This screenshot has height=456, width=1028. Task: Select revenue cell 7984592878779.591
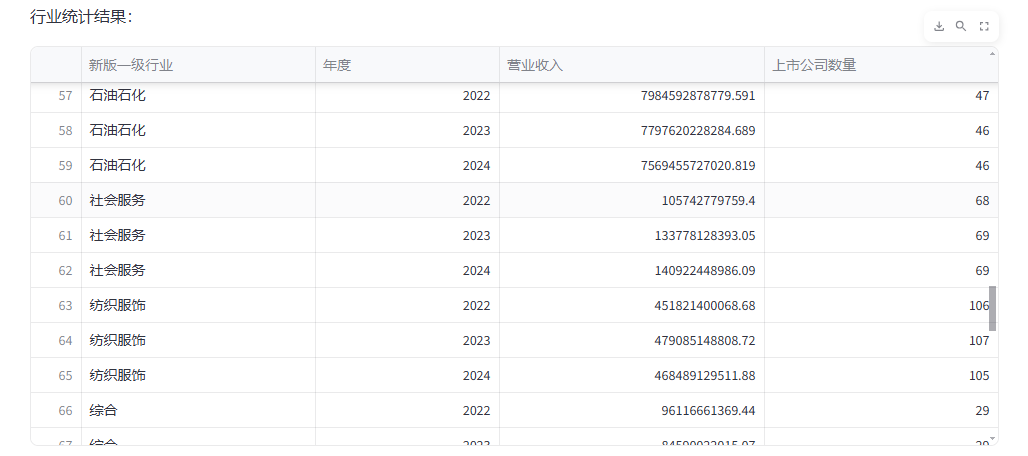point(632,96)
